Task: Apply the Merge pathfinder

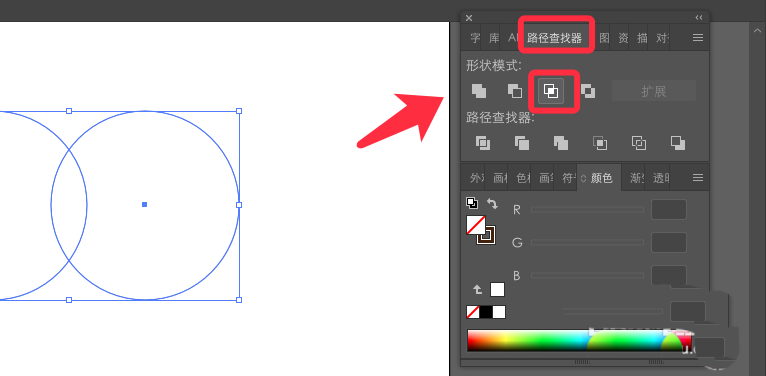Action: (561, 143)
